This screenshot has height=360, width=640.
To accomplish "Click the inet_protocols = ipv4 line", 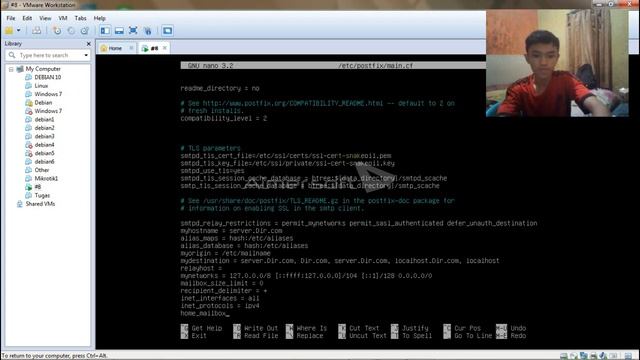I will click(x=220, y=306).
